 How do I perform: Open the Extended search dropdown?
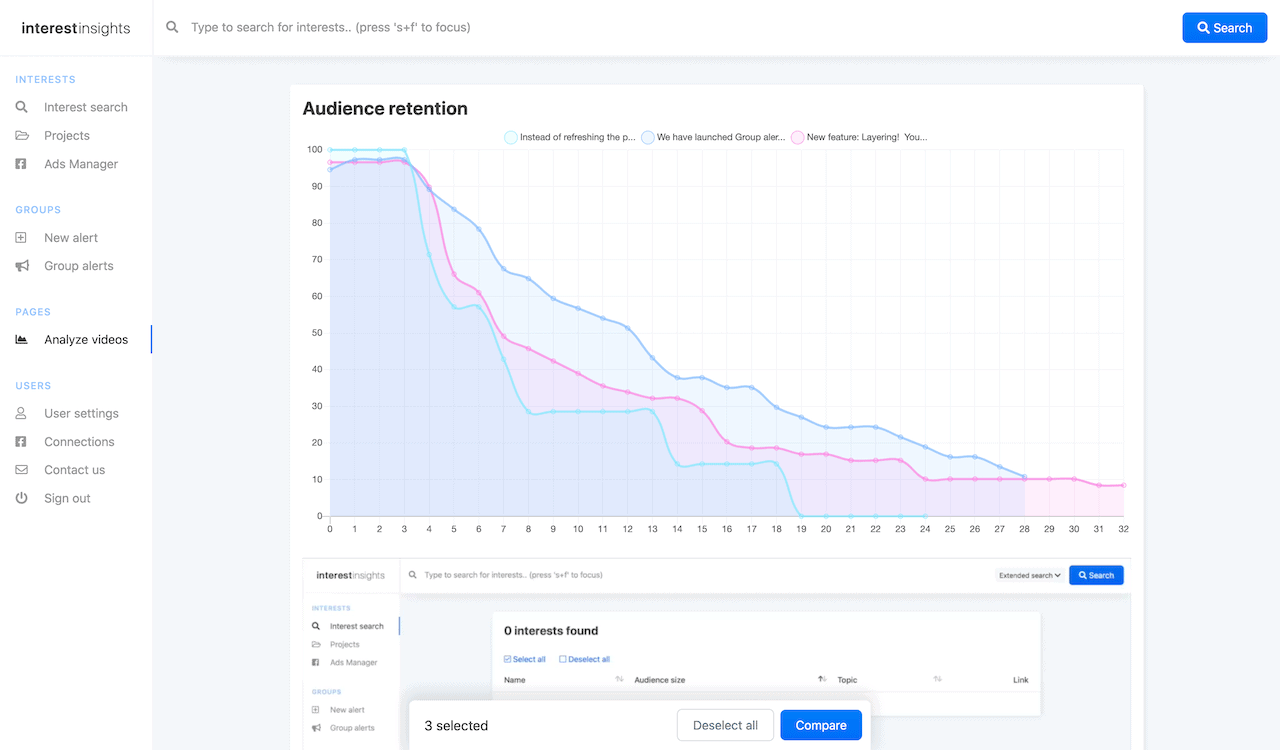(x=1029, y=575)
